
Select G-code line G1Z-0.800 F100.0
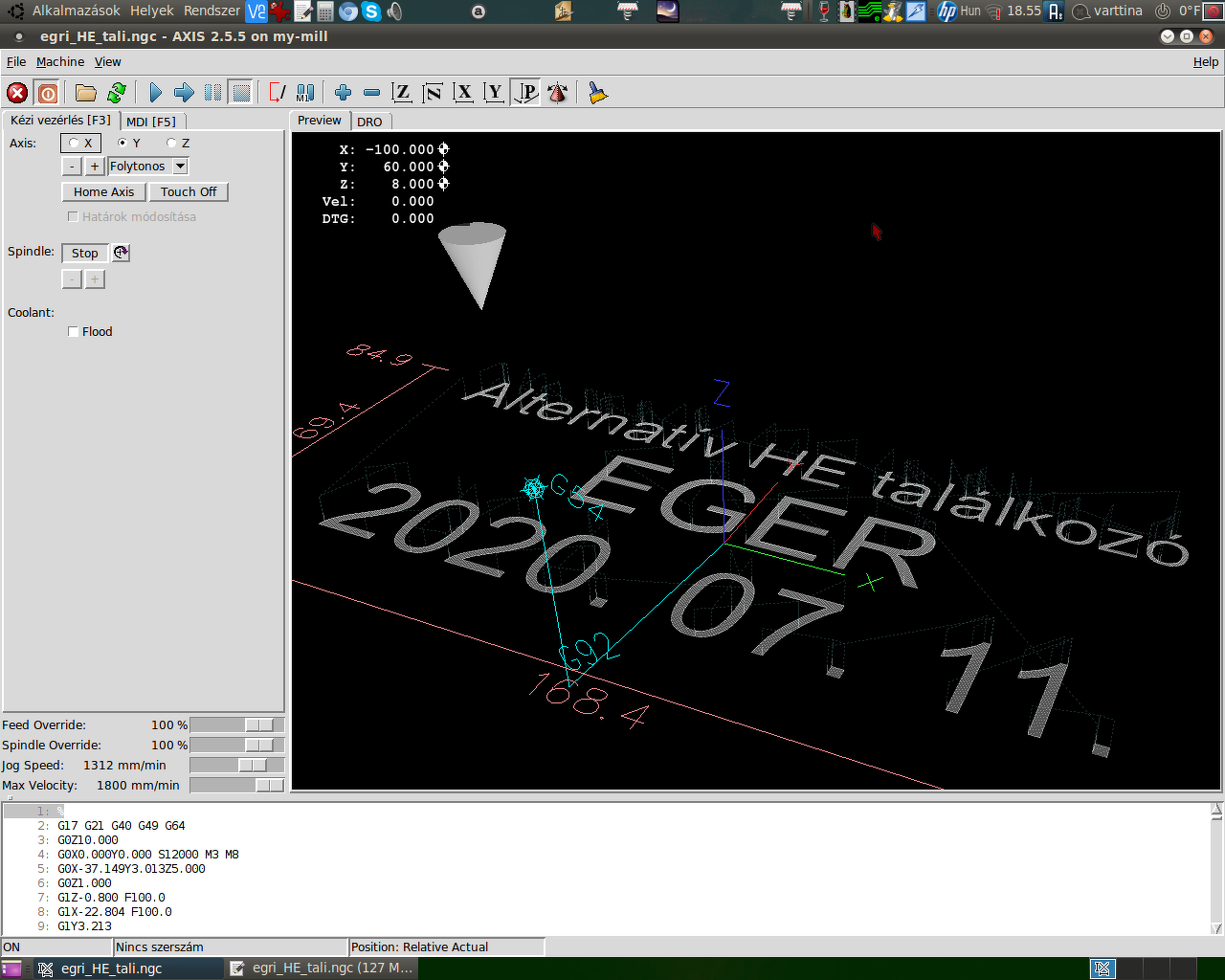[x=111, y=898]
